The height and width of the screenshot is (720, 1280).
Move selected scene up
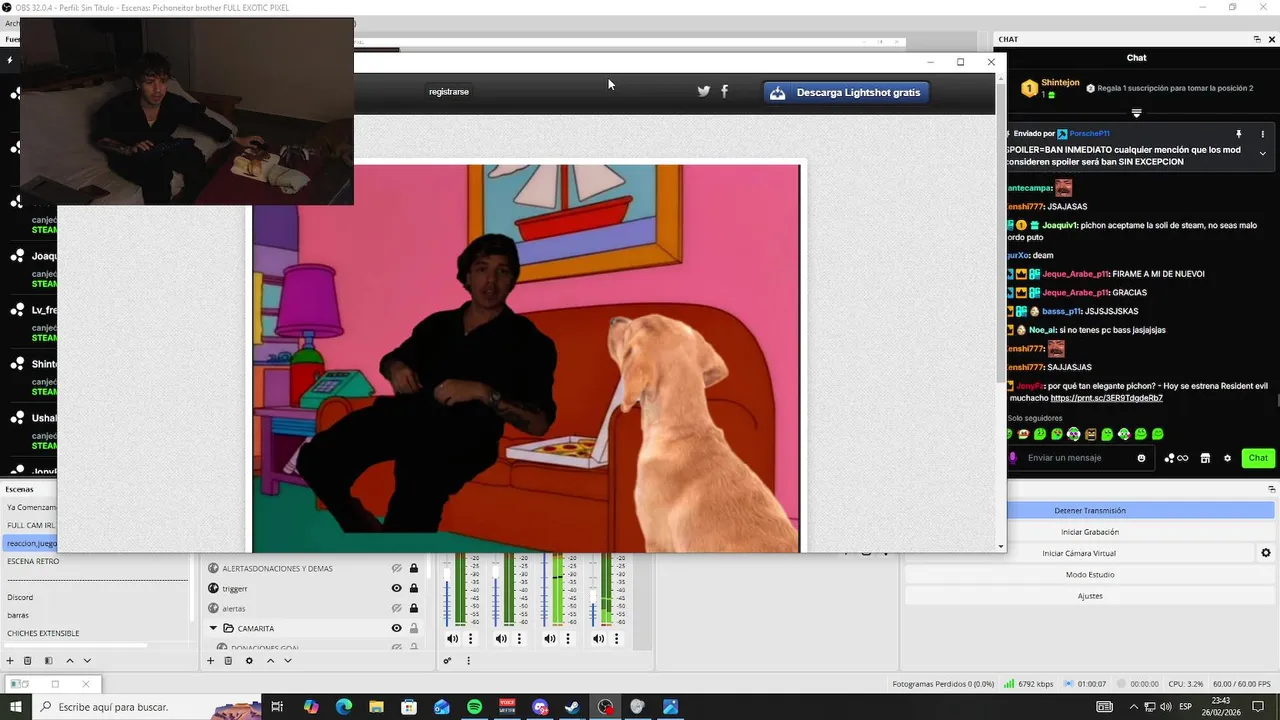[x=70, y=660]
